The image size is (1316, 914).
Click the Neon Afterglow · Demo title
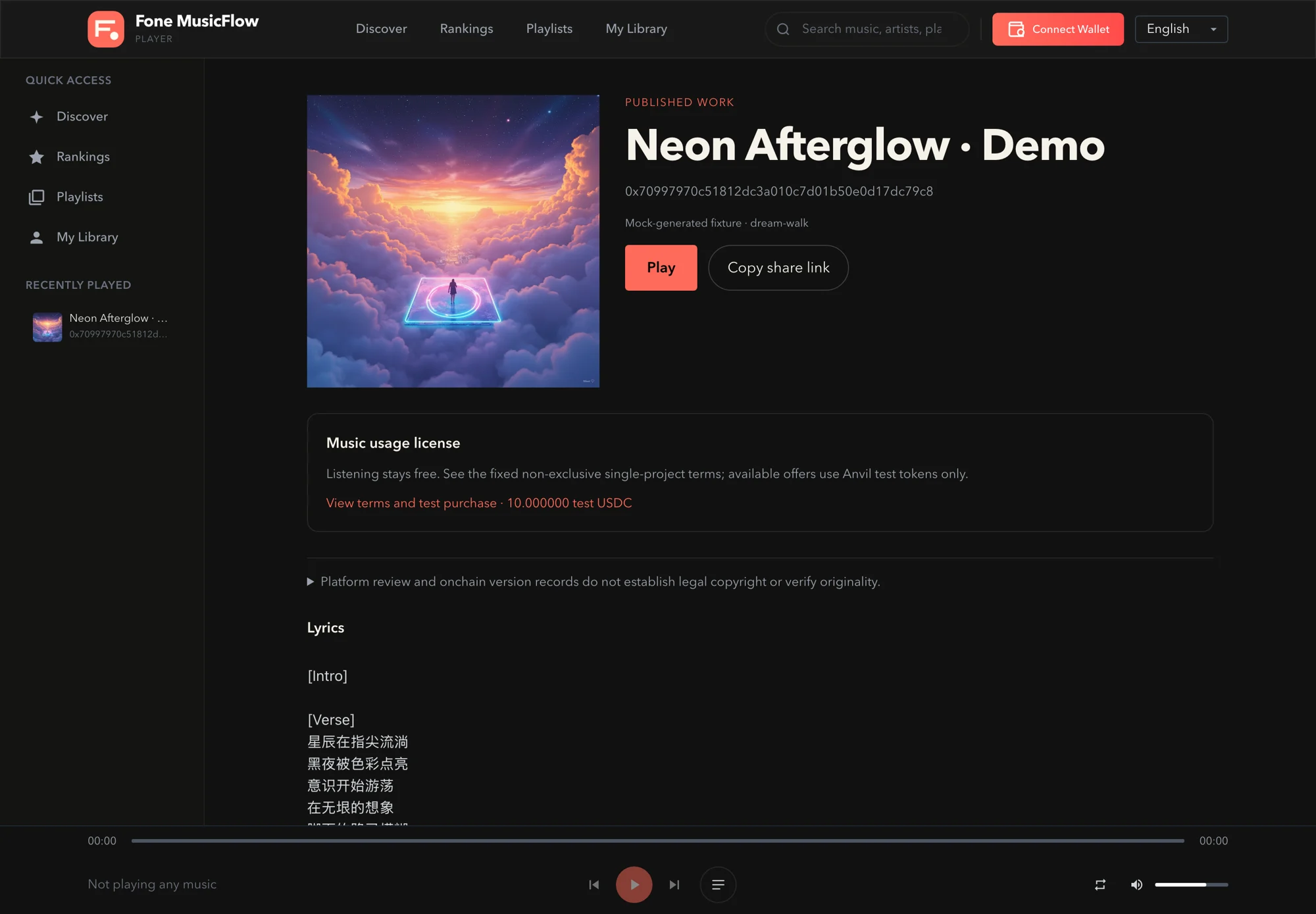(x=865, y=145)
